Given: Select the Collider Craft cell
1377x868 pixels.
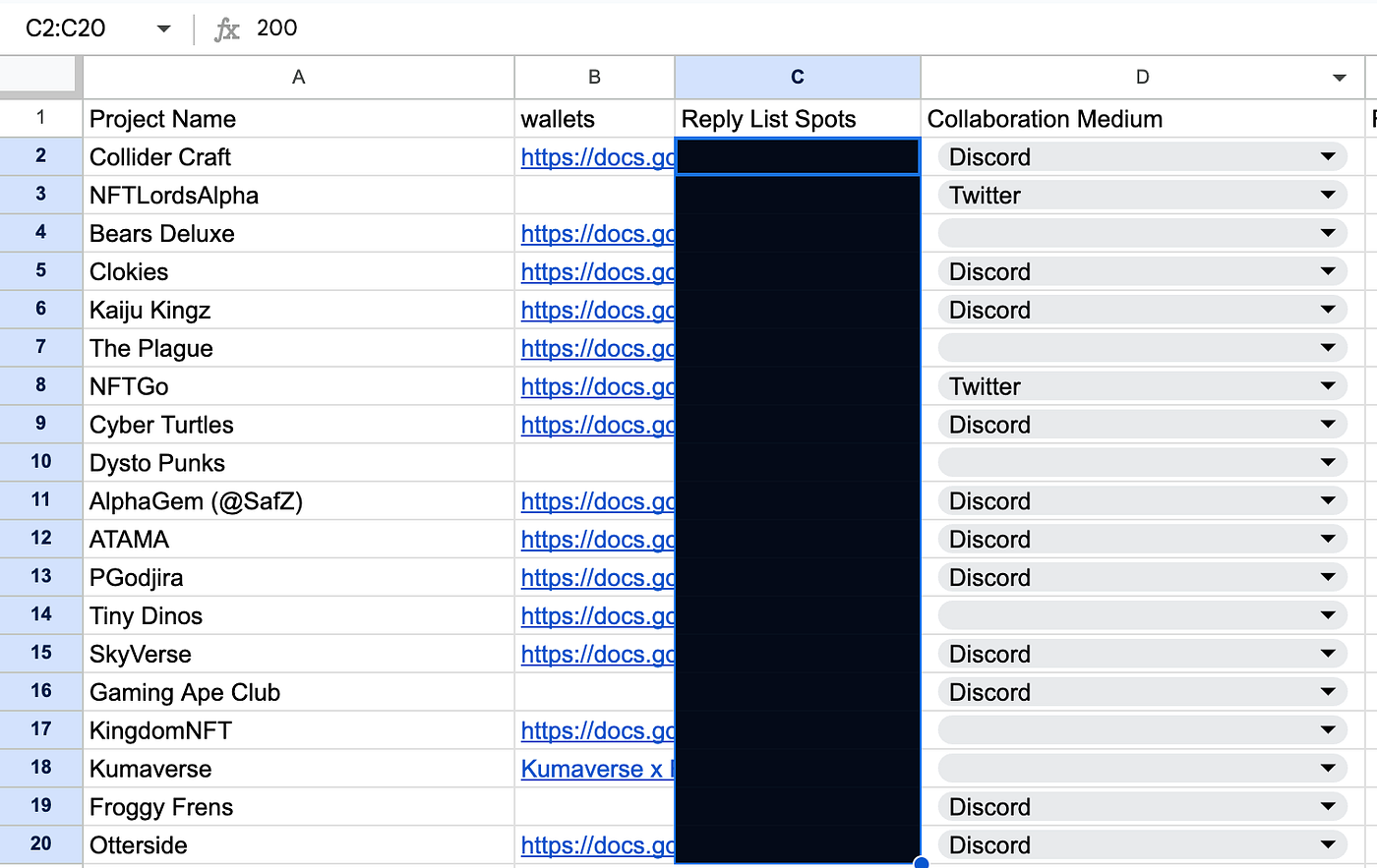Looking at the screenshot, I should (x=299, y=157).
